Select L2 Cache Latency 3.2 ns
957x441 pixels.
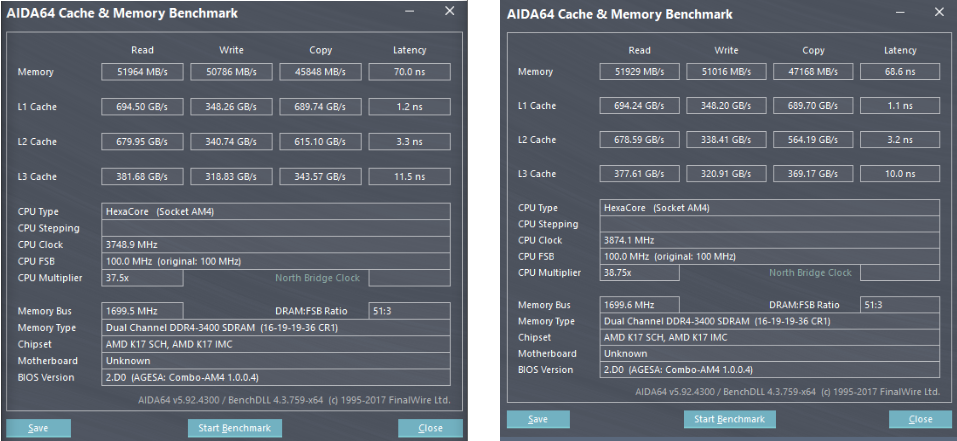tap(900, 140)
